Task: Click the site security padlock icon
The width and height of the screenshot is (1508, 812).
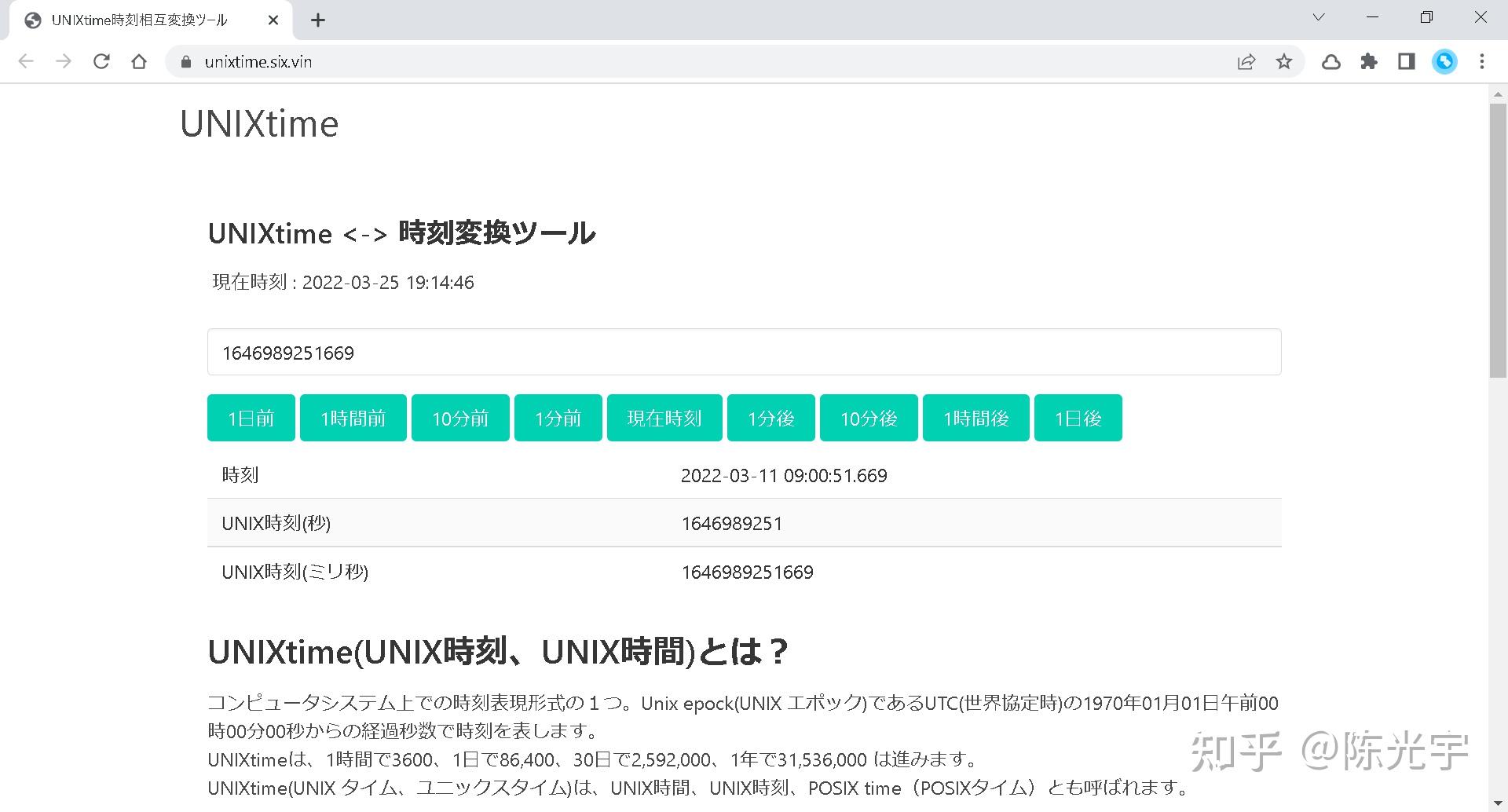Action: [185, 61]
